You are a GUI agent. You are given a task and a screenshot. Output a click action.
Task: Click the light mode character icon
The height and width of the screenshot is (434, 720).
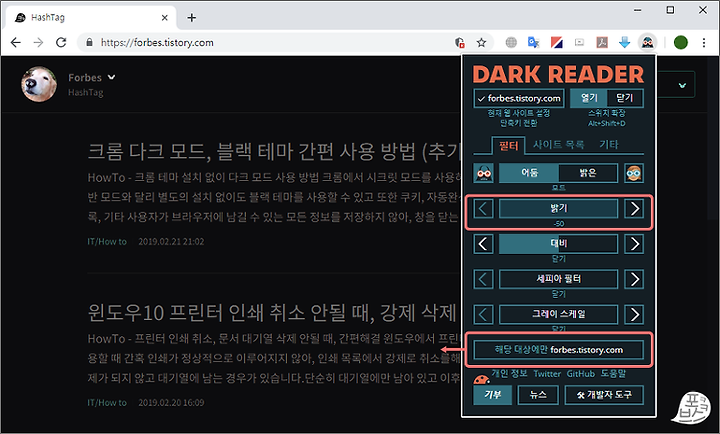[x=634, y=173]
